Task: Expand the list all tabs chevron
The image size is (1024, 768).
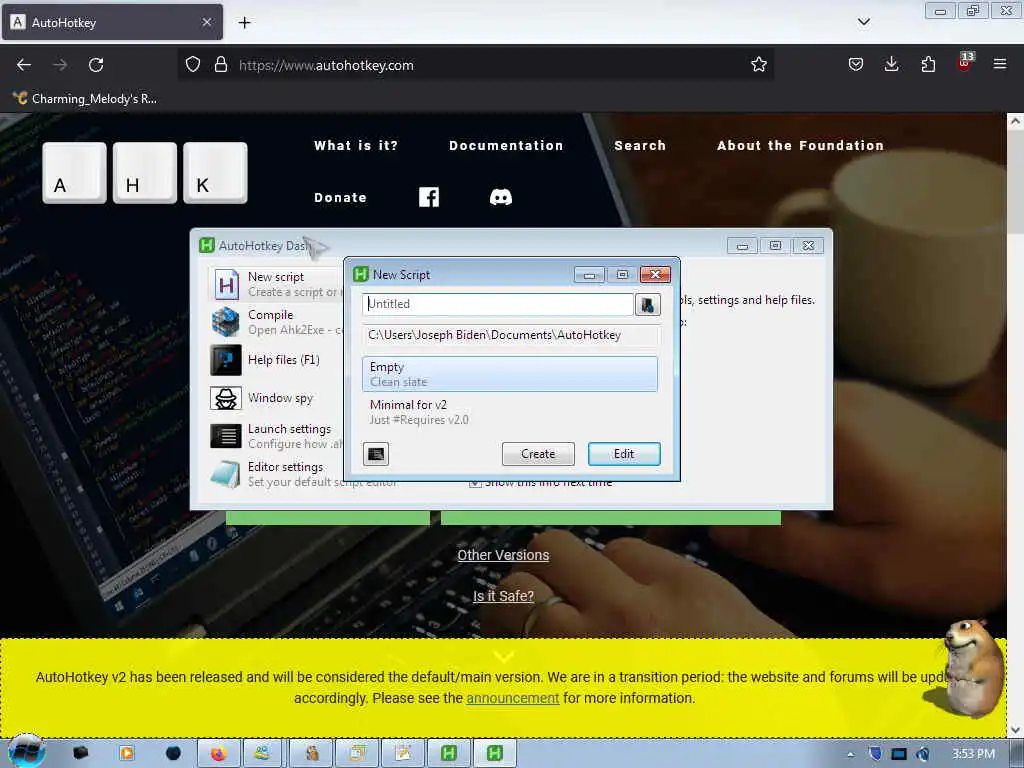Action: 863,22
